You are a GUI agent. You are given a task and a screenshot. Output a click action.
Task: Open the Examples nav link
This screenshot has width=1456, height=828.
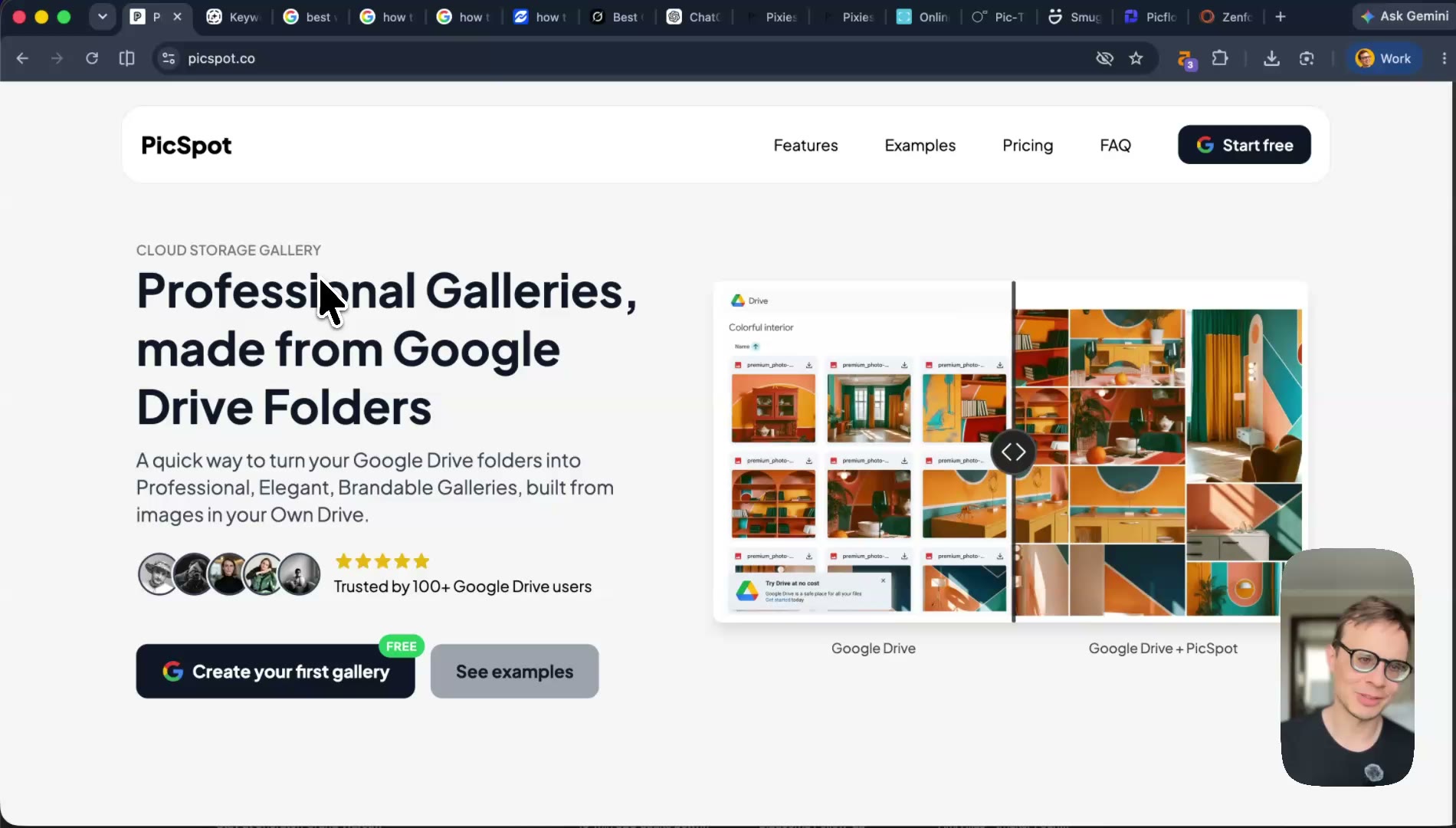[920, 145]
